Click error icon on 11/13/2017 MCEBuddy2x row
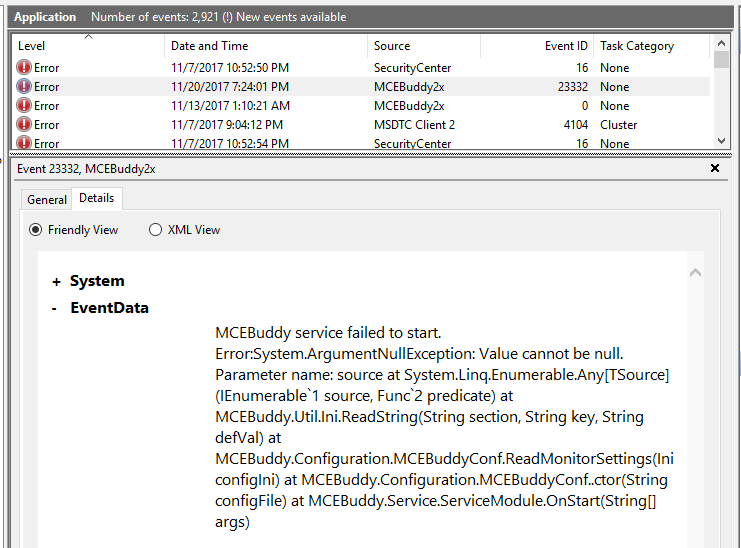 [x=24, y=106]
